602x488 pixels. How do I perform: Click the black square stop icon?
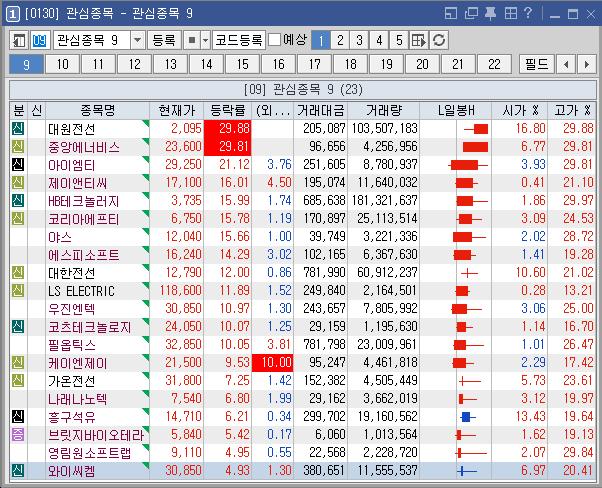pyautogui.click(x=192, y=40)
